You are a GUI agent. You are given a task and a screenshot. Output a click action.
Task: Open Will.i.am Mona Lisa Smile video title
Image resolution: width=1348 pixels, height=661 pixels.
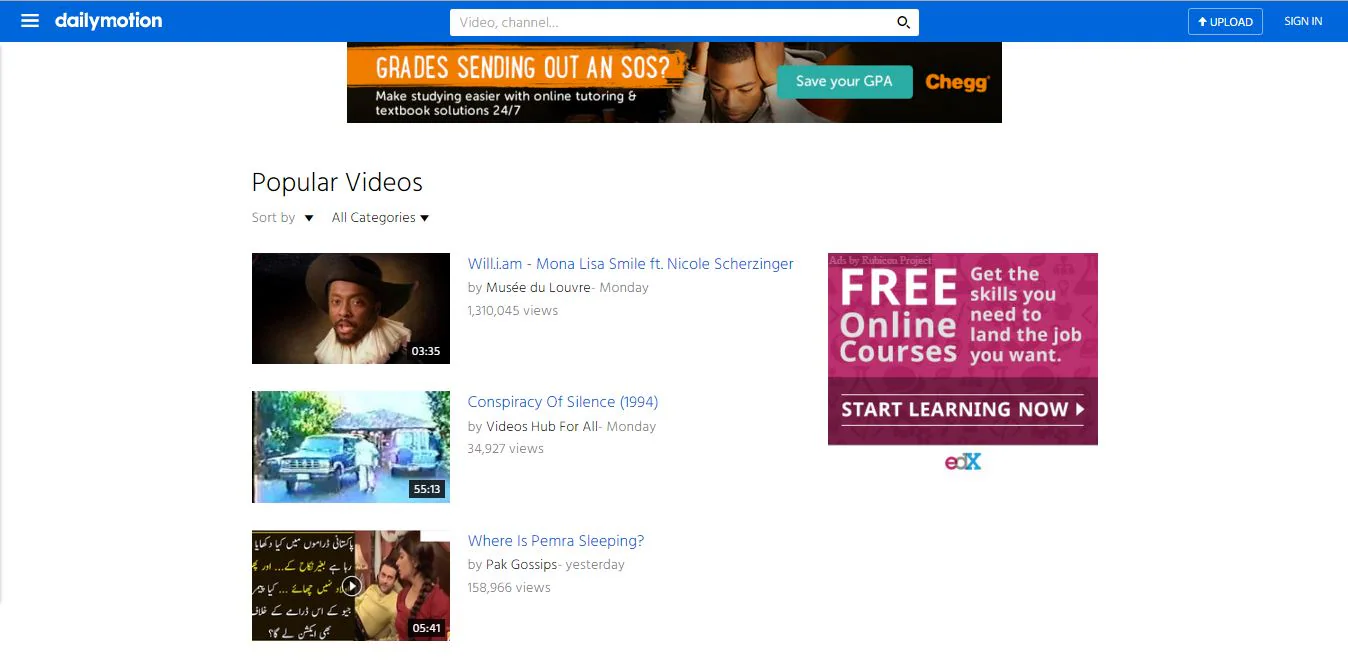pyautogui.click(x=630, y=264)
